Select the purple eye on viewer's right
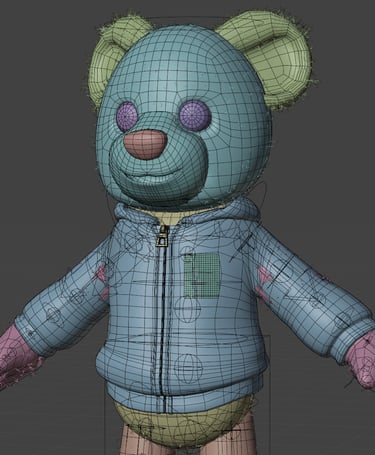The image size is (375, 455). [x=195, y=115]
